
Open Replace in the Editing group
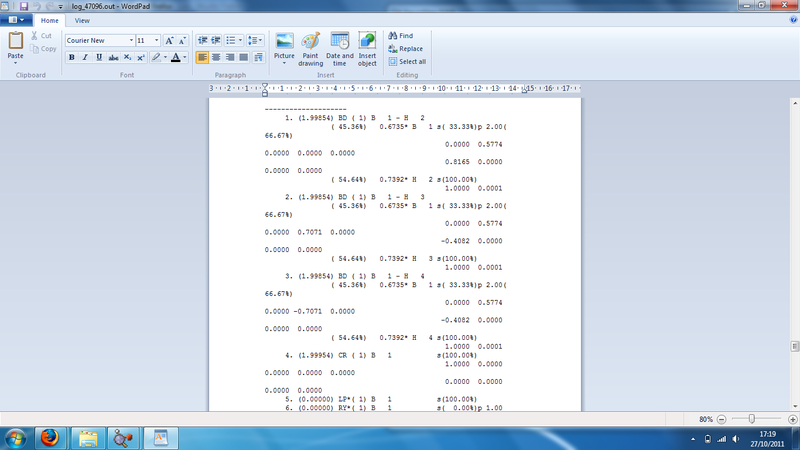pos(406,49)
